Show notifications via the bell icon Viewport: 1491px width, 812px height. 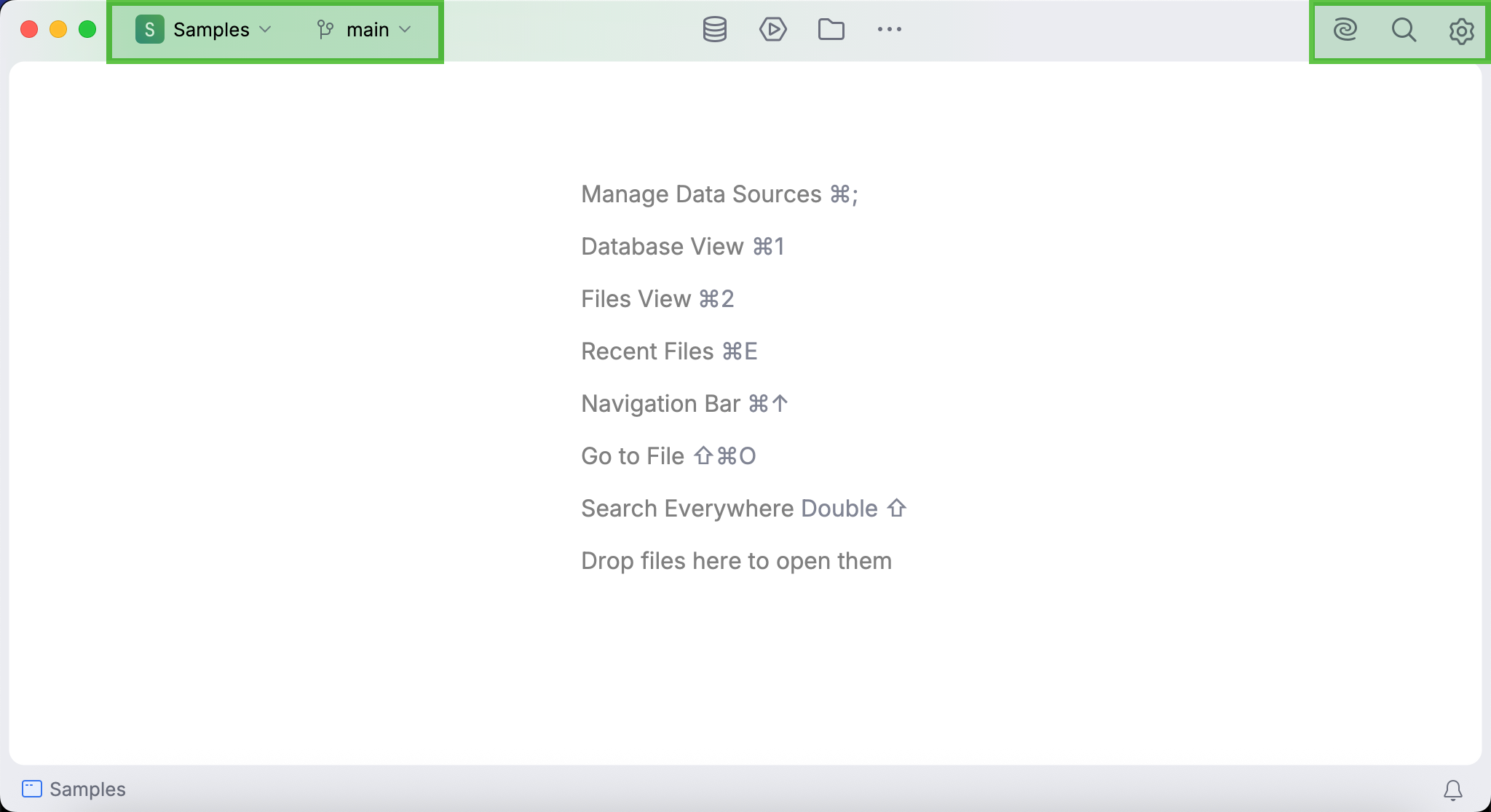coord(1453,789)
